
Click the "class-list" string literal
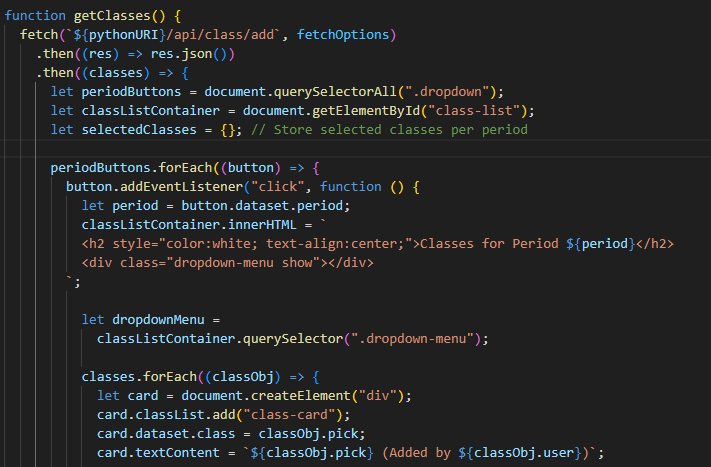coord(473,111)
